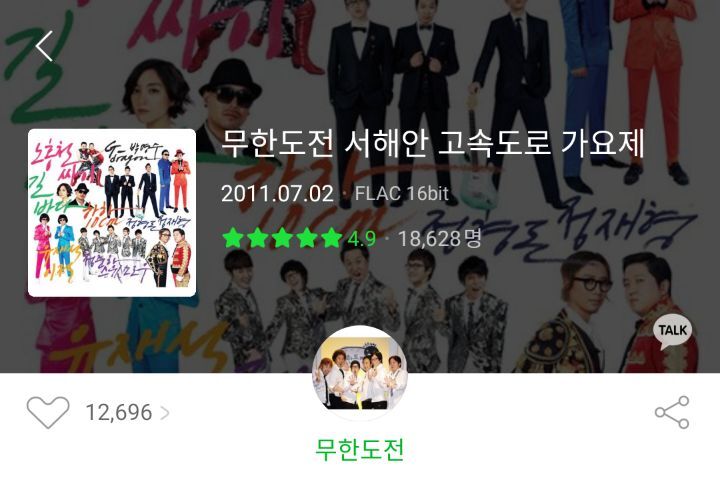Tap the first green rating star
Screen dimensions: 720x492
point(233,238)
